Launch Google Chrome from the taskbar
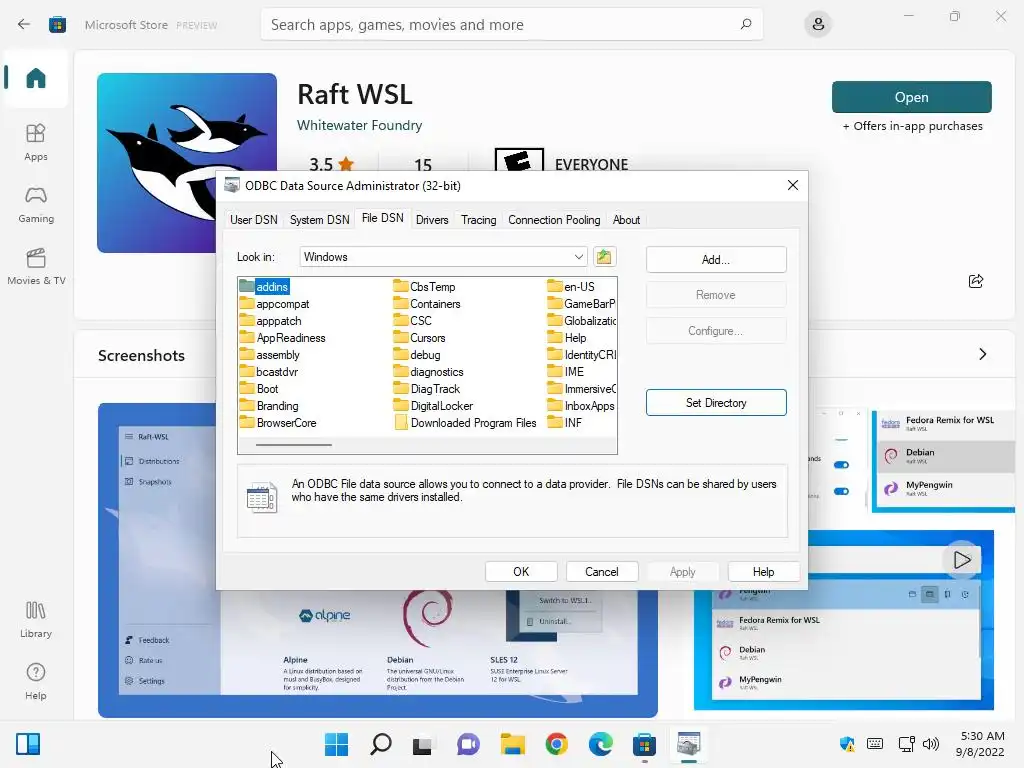 point(556,744)
